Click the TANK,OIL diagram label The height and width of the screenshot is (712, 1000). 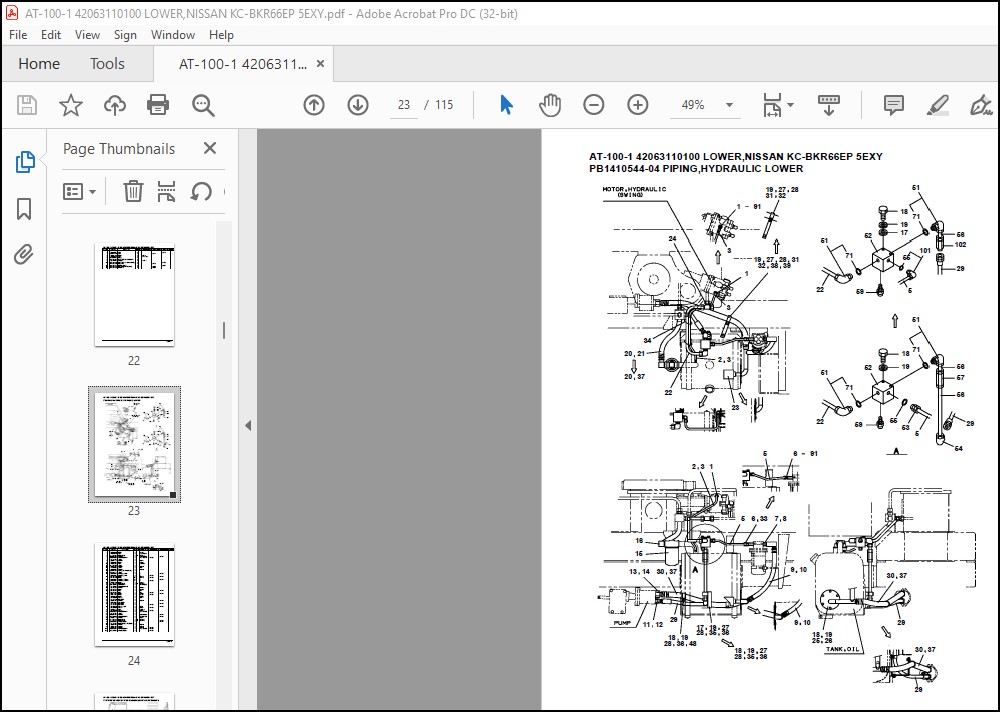(842, 649)
